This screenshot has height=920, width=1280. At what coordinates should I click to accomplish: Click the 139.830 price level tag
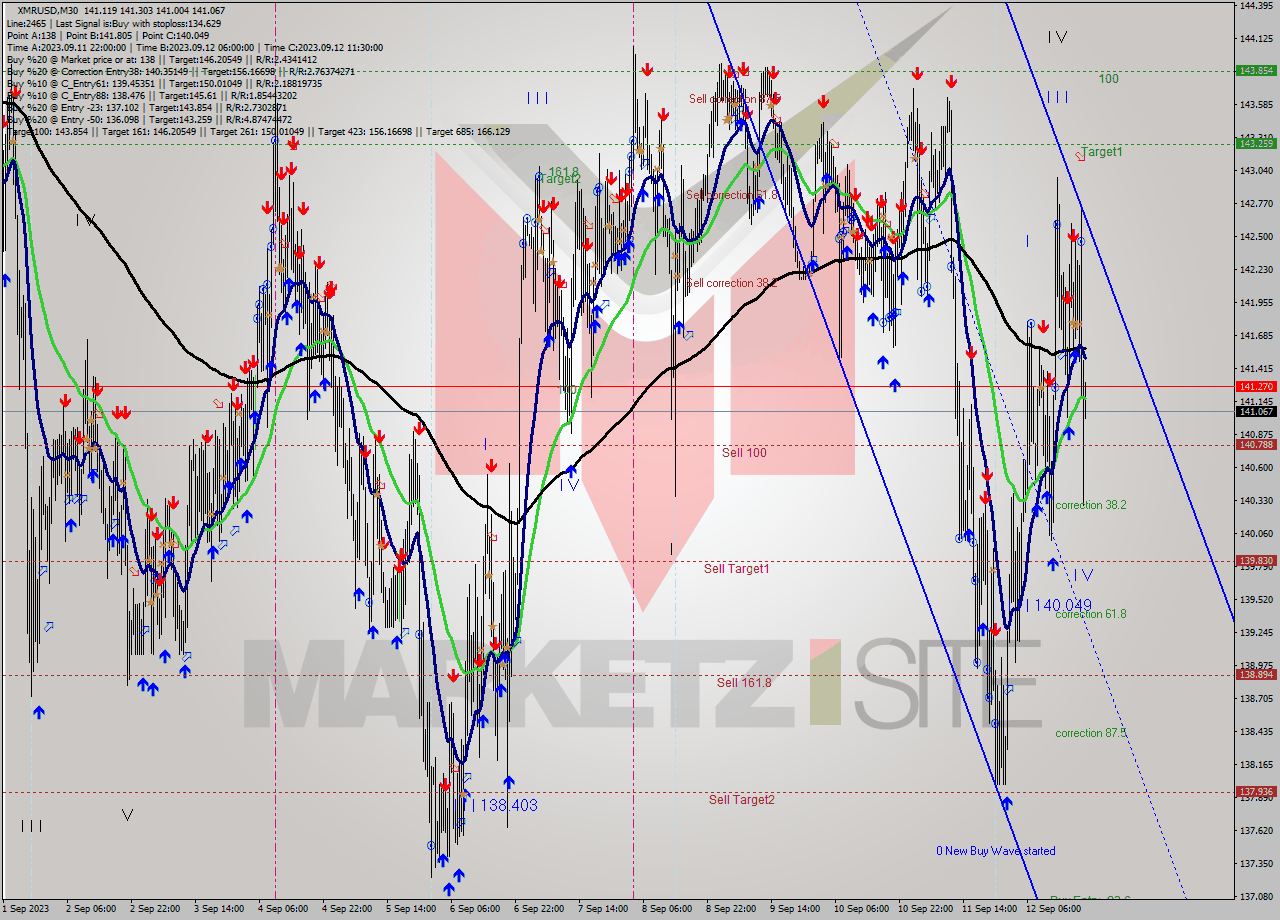pos(1255,561)
